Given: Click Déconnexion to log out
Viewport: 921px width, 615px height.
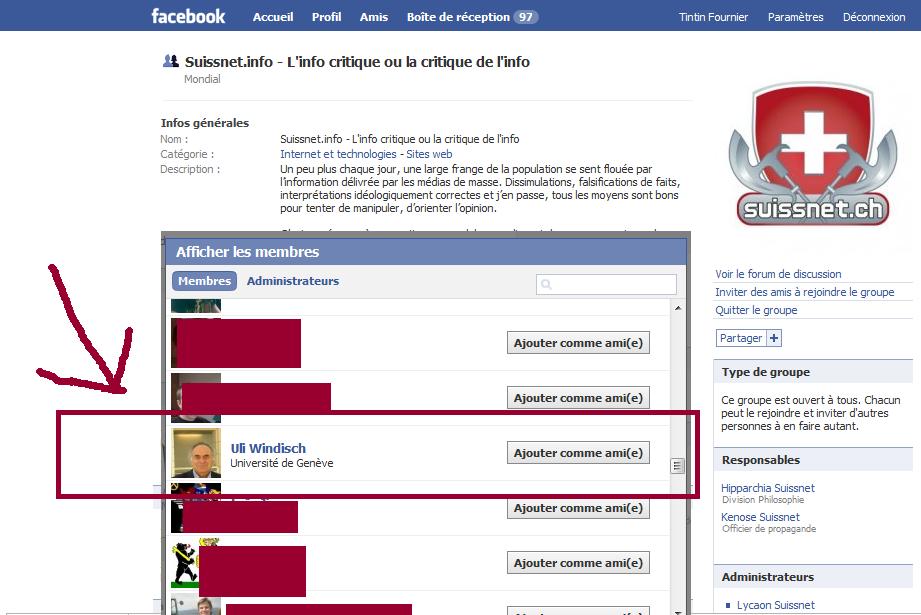Looking at the screenshot, I should coord(874,17).
